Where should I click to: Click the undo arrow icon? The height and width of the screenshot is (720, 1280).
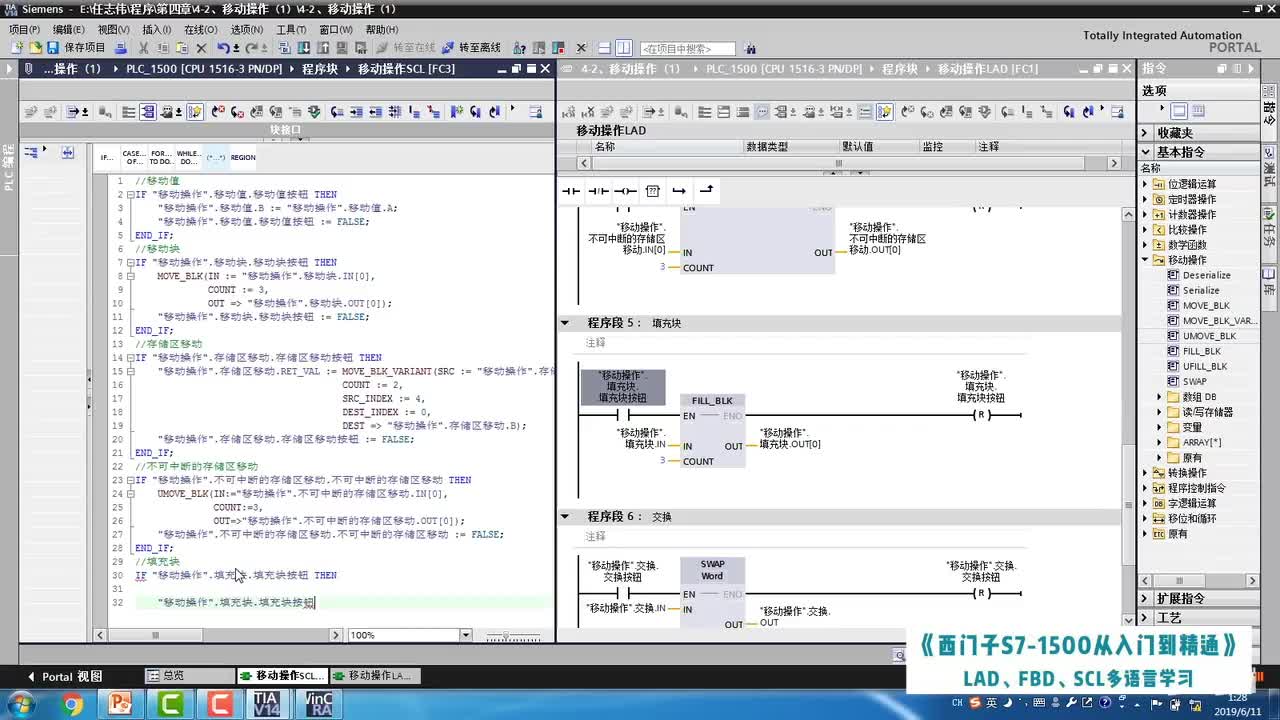(x=223, y=48)
